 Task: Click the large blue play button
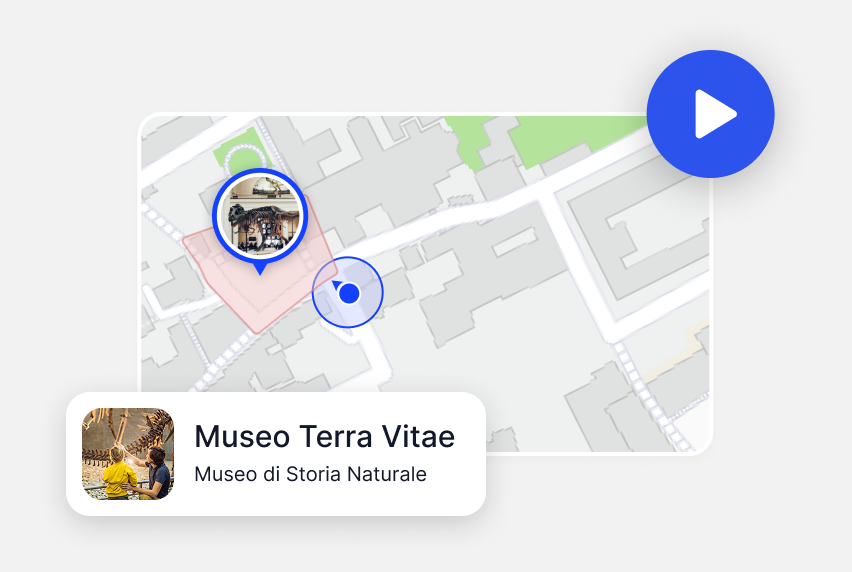710,114
